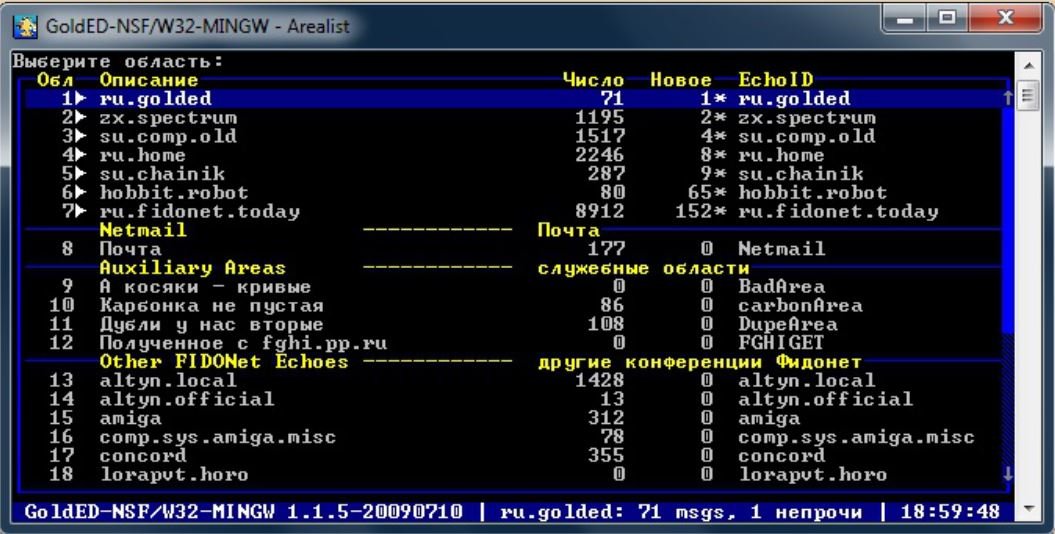This screenshot has height=534, width=1055.
Task: Click the Other FIDONet Echoes group header
Action: [x=224, y=362]
